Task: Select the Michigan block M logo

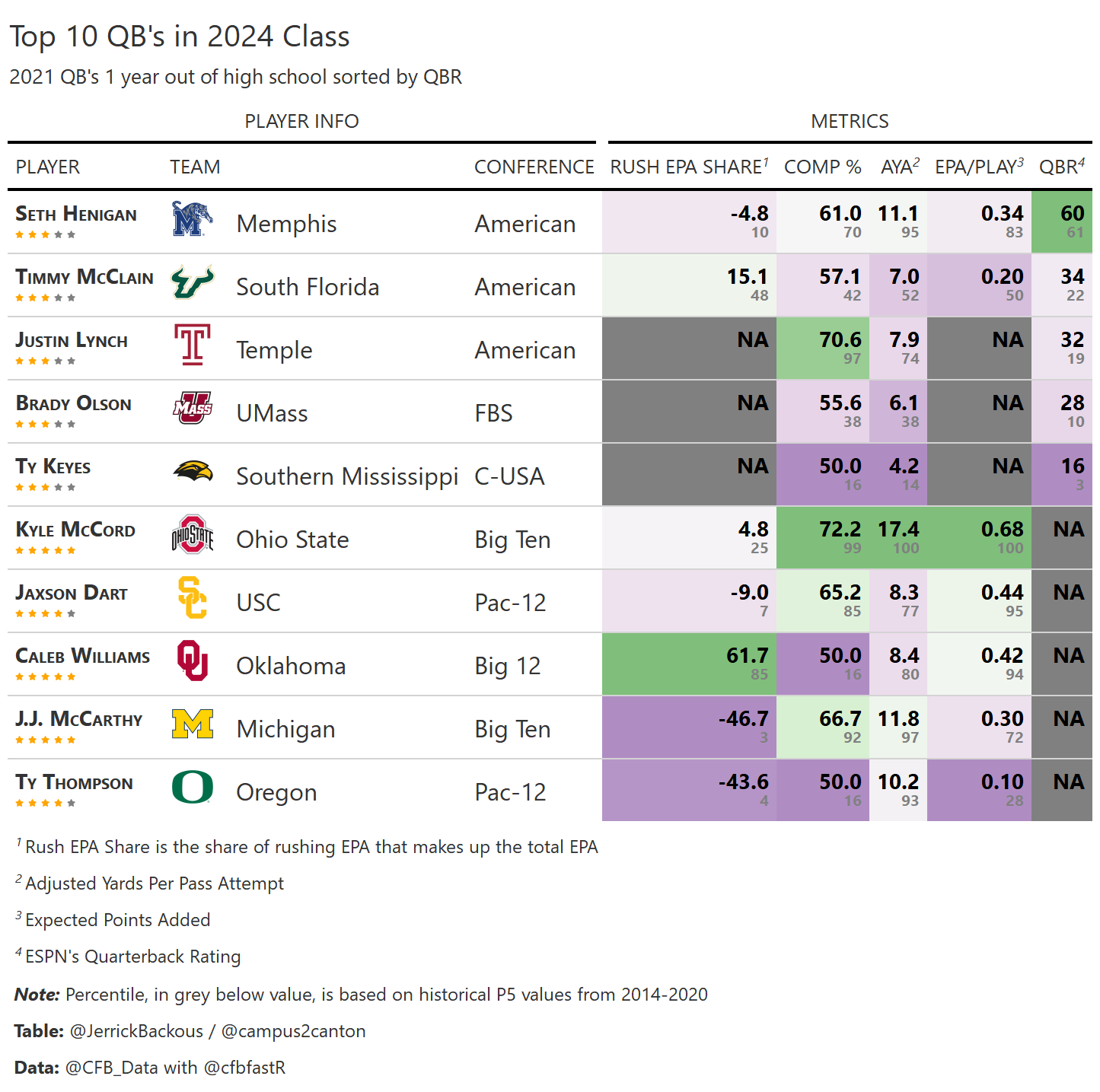Action: [192, 724]
